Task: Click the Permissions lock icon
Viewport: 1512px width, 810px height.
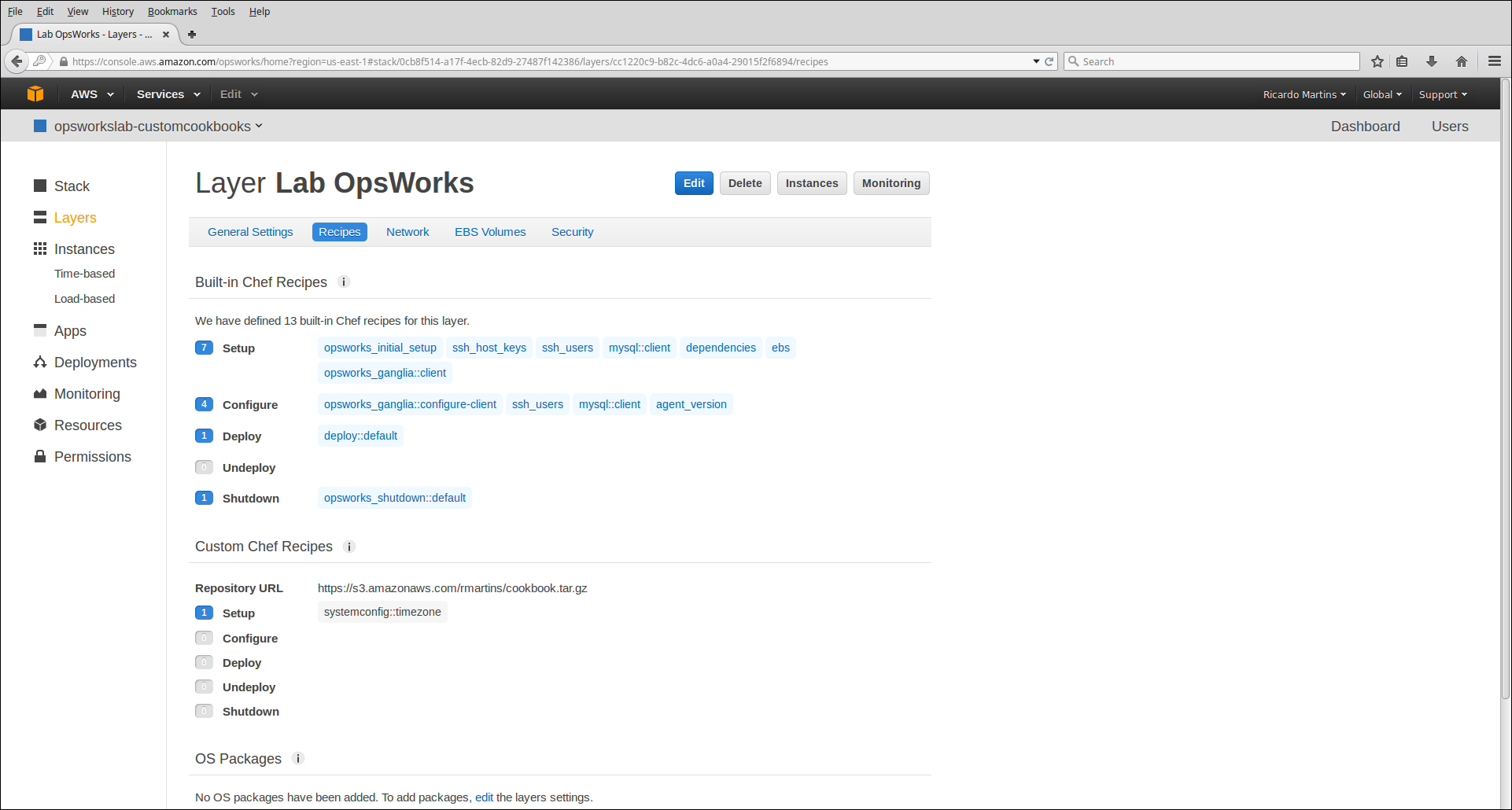Action: (x=40, y=456)
